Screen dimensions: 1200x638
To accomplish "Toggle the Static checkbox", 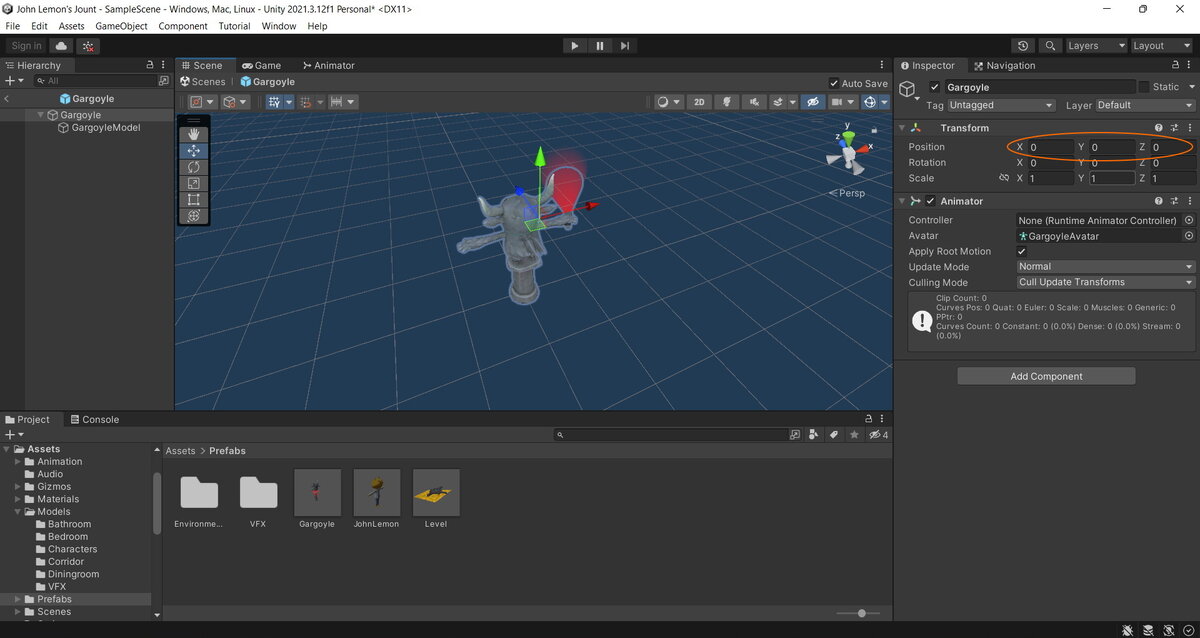I will pyautogui.click(x=1144, y=87).
